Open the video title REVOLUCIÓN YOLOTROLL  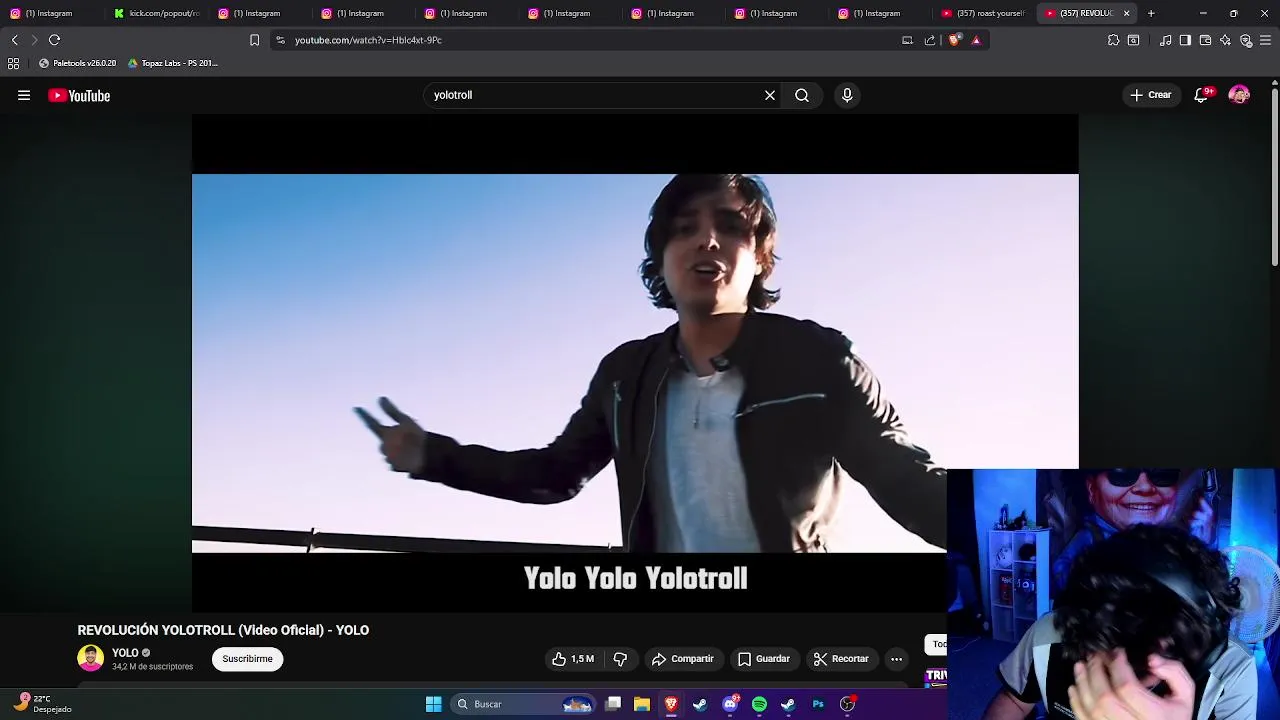click(223, 630)
